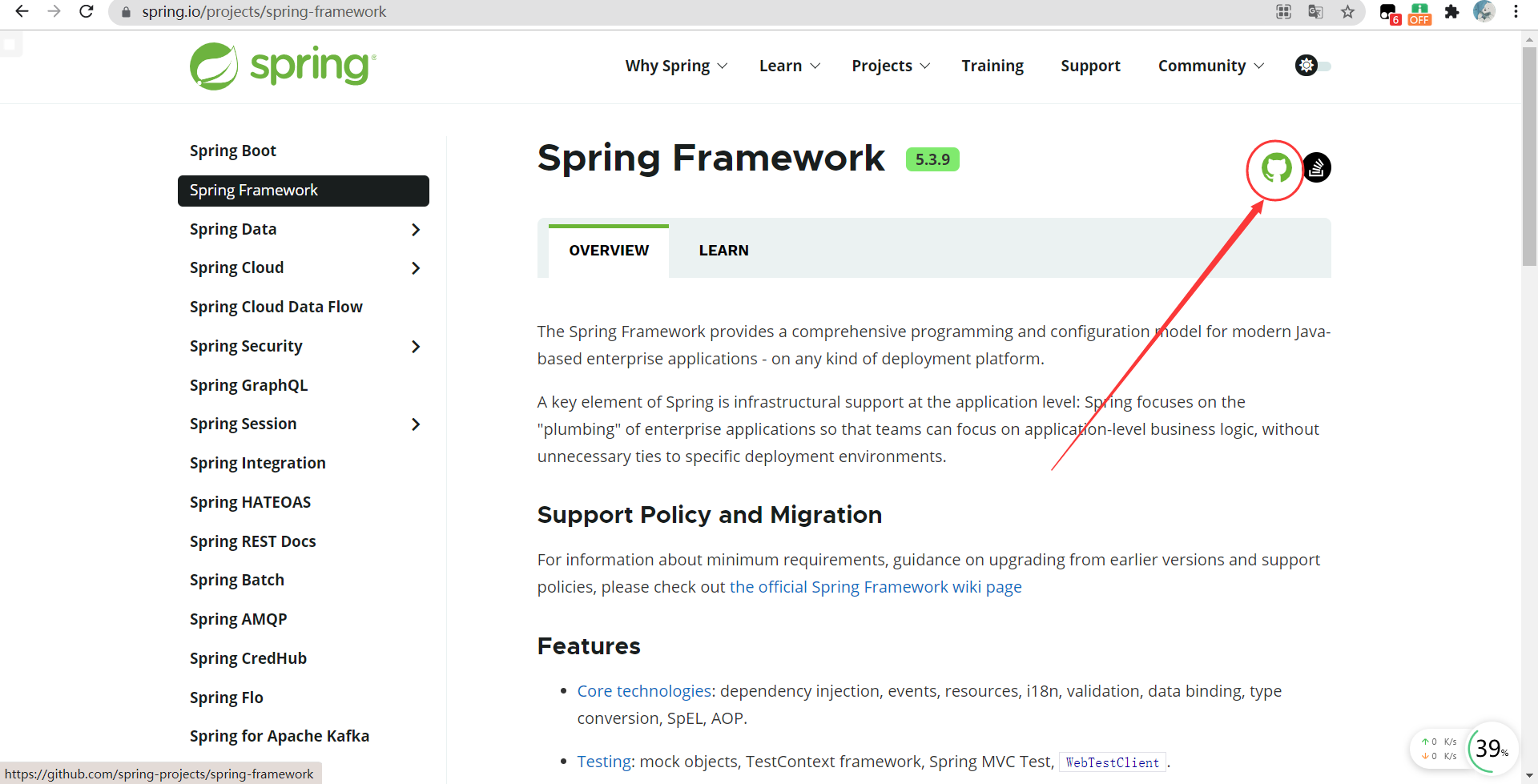Open the translate page icon in address bar

click(x=1315, y=11)
